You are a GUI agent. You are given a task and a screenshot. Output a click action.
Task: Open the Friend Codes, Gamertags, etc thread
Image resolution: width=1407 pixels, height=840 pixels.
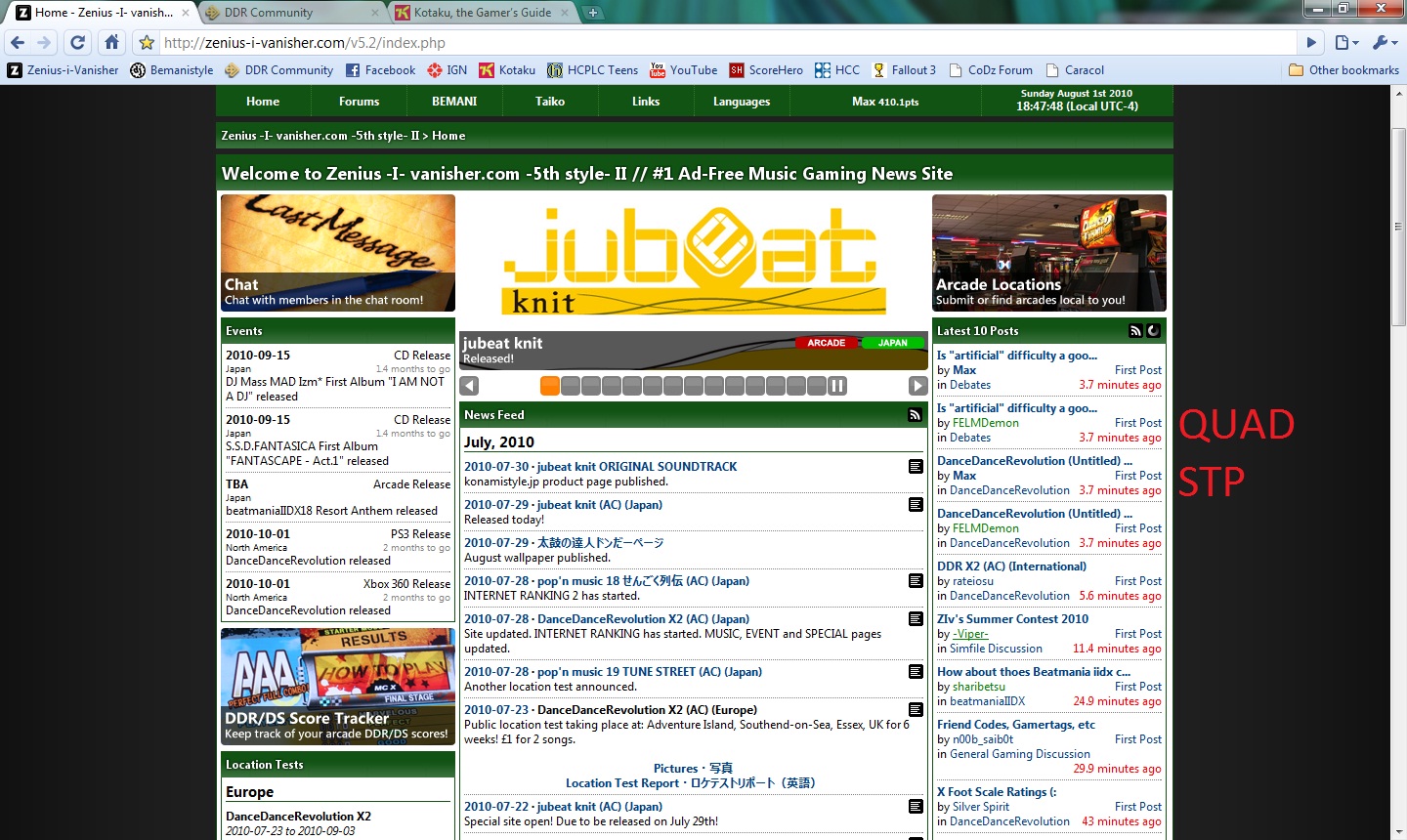[1016, 725]
